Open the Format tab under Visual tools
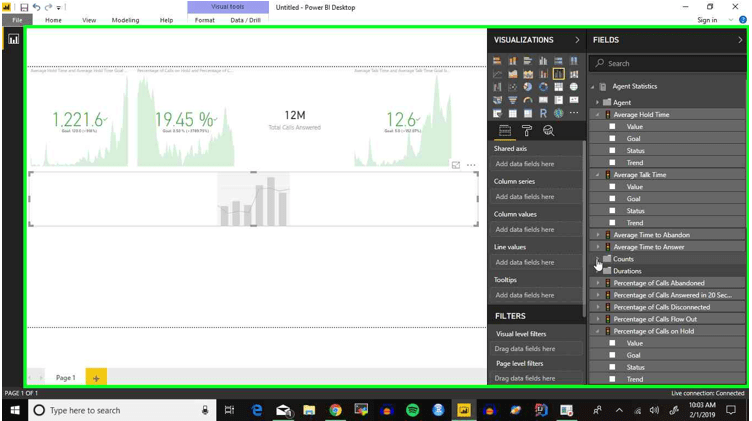 (x=205, y=20)
